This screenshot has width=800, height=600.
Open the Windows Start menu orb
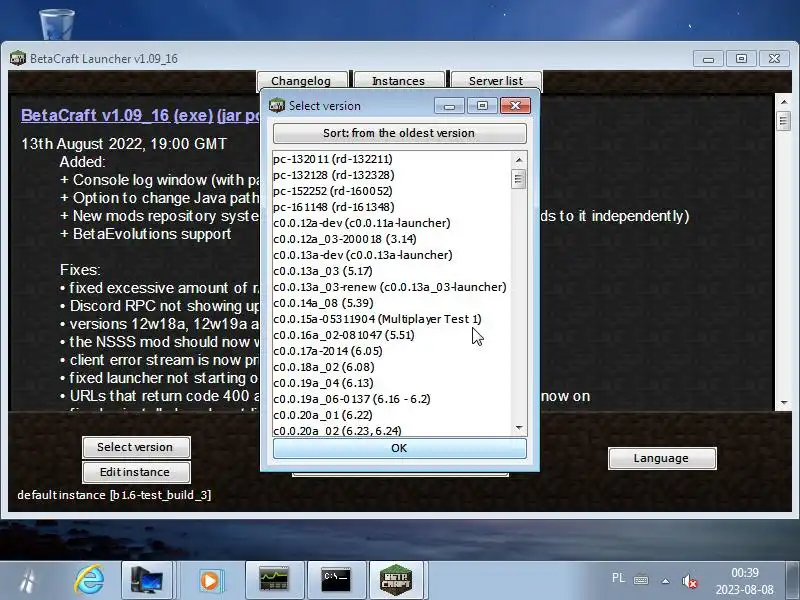click(28, 581)
